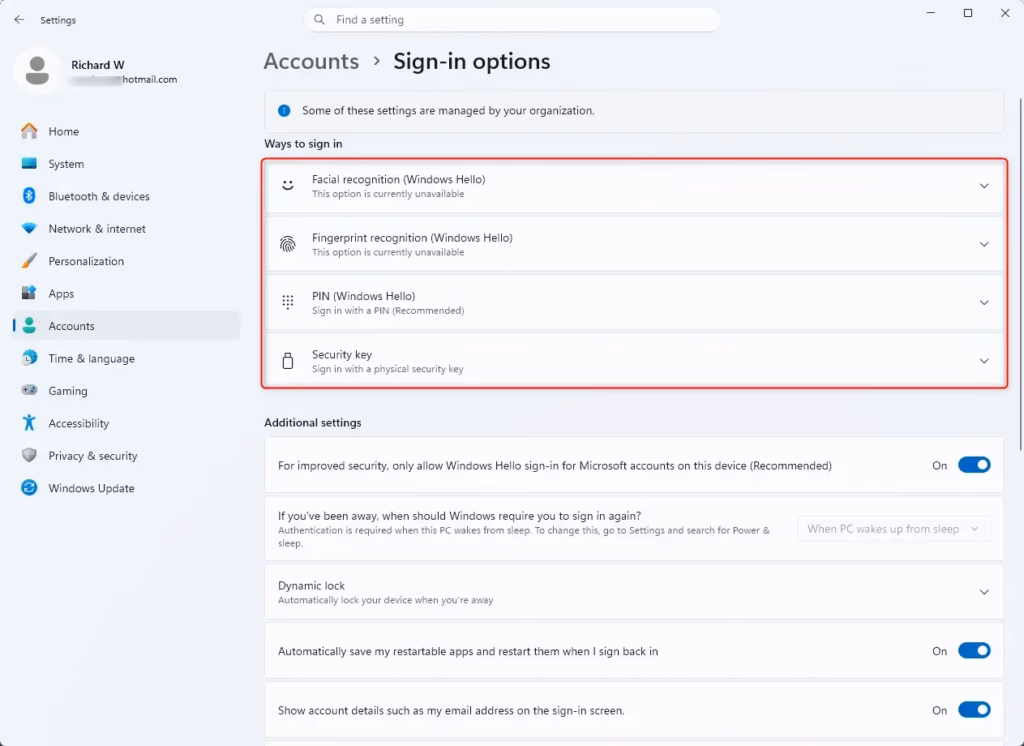Click the Accounts person icon in the sidebar

29,325
